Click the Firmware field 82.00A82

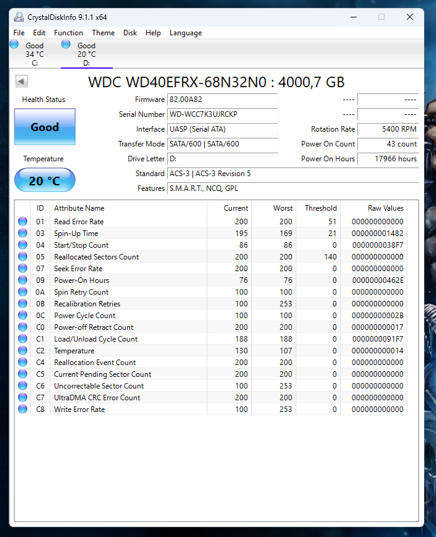(x=222, y=99)
